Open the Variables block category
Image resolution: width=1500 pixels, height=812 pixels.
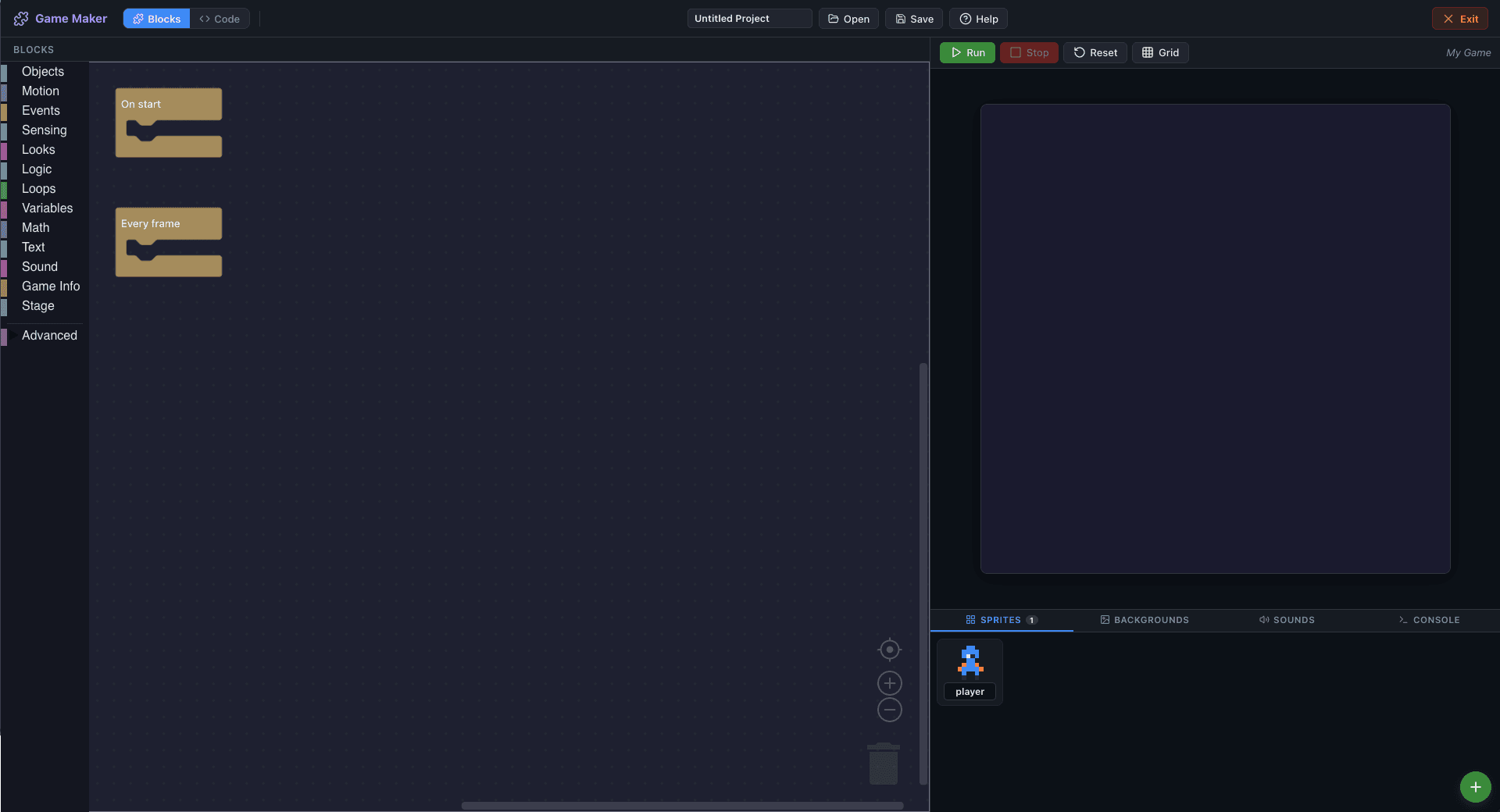click(x=47, y=208)
